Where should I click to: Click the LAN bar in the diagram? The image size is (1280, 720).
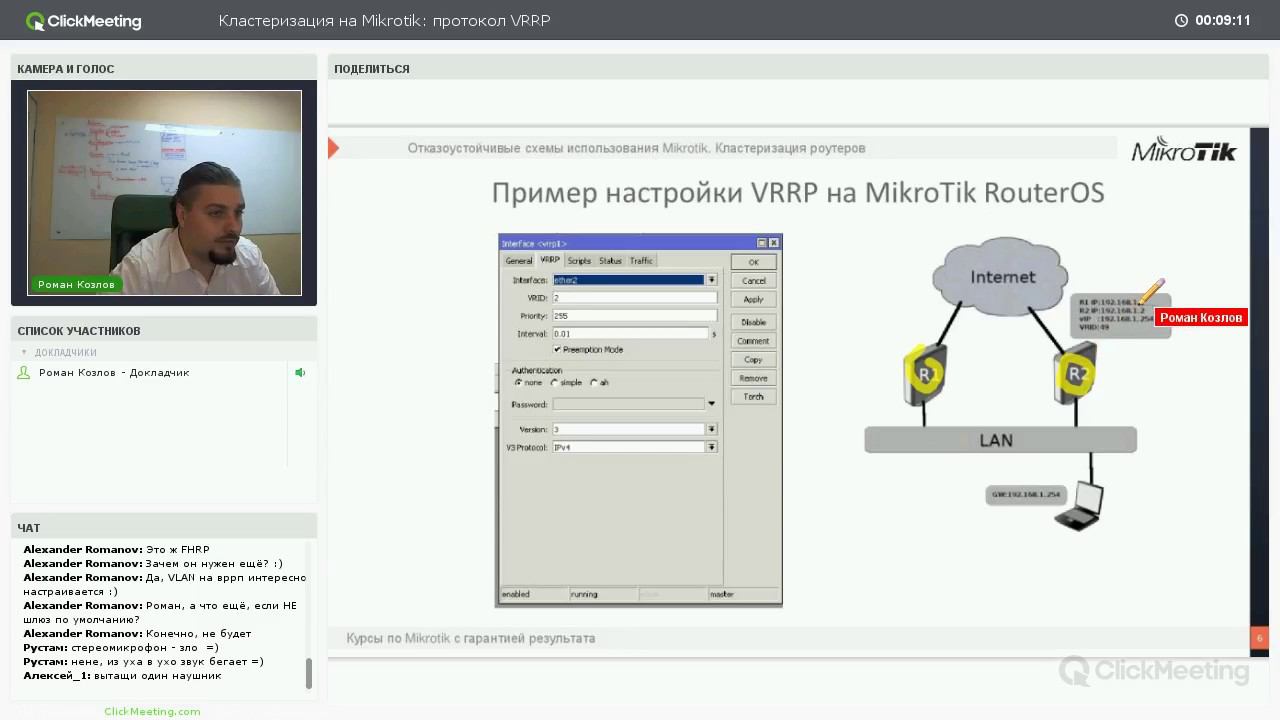point(1000,440)
